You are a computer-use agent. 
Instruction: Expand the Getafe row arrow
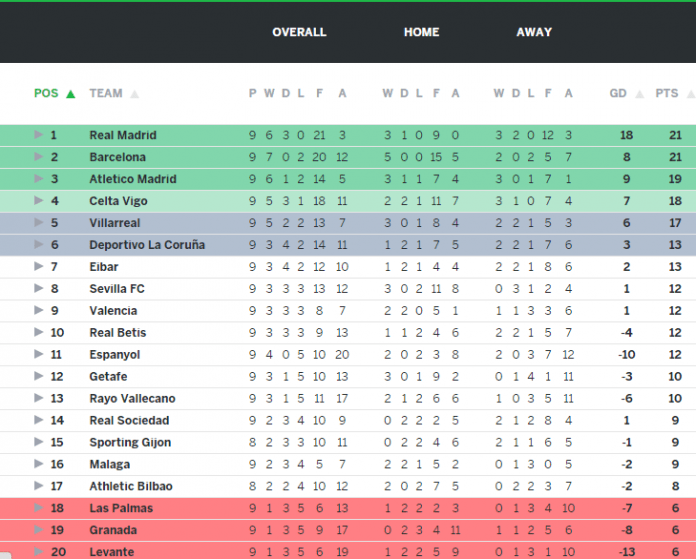39,376
